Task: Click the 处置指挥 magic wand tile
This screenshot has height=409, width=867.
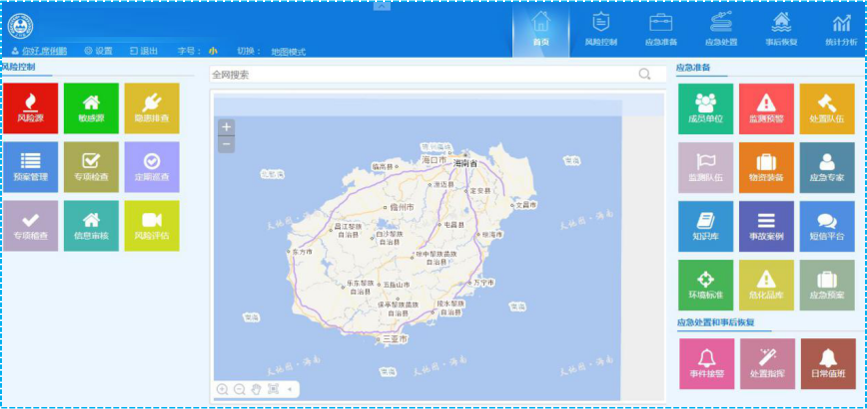Action: coord(766,362)
